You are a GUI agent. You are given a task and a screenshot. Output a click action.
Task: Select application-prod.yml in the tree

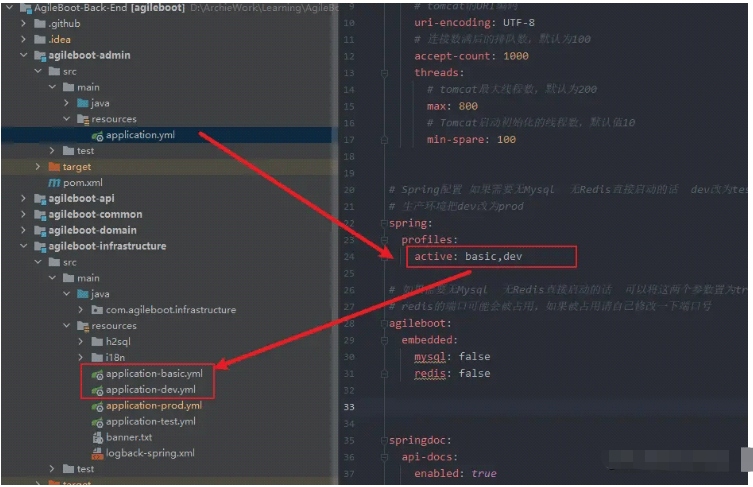pyautogui.click(x=154, y=405)
